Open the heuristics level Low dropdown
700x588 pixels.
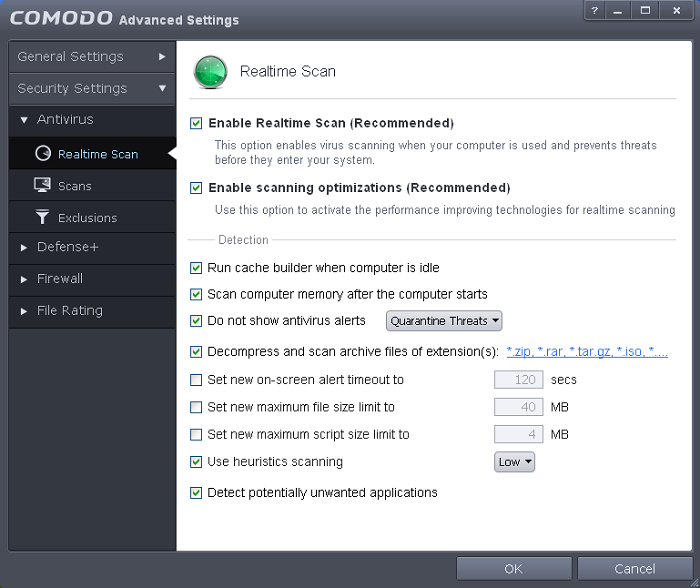click(x=514, y=462)
